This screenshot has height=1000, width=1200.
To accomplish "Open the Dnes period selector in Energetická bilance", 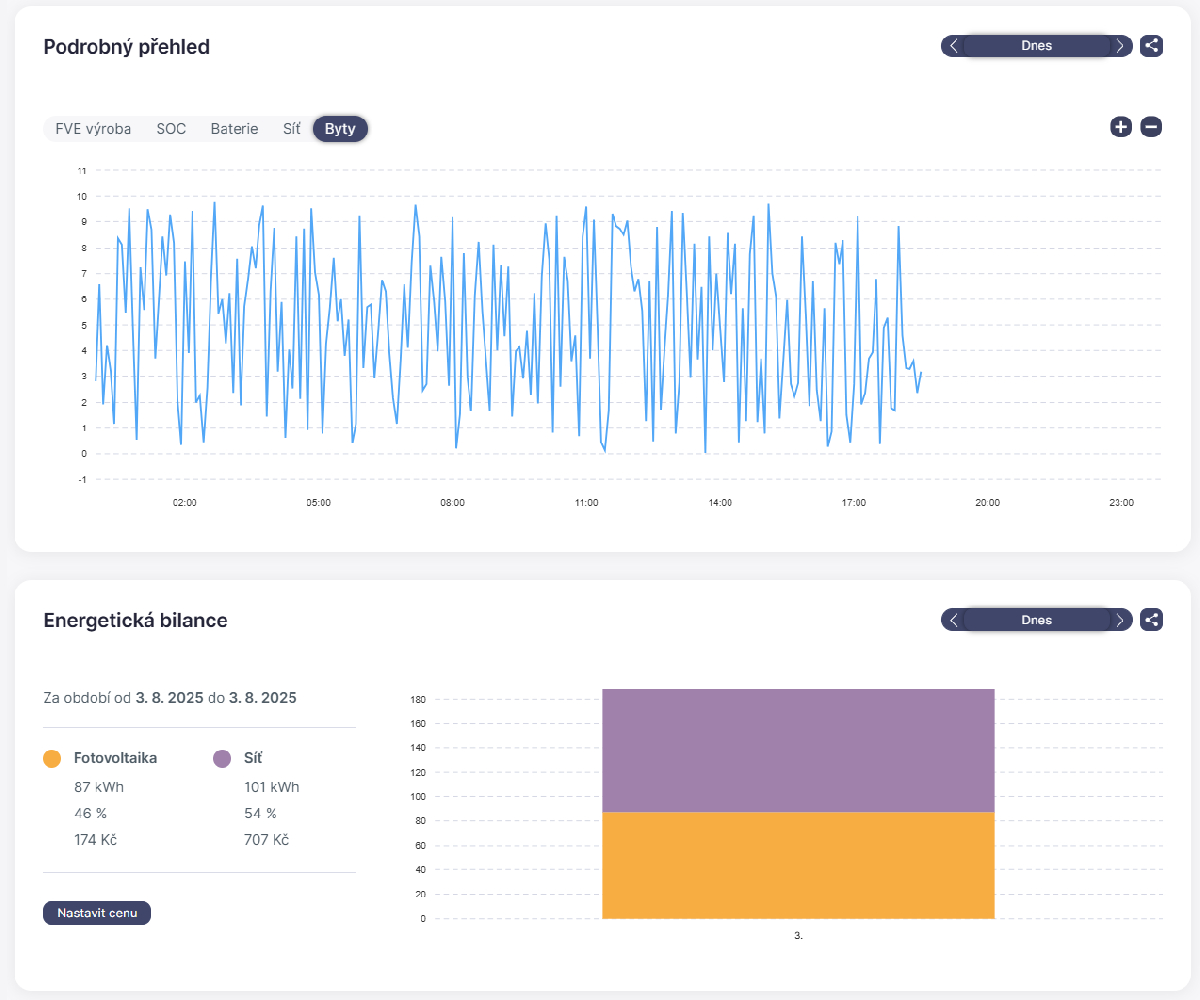I will (x=1036, y=620).
